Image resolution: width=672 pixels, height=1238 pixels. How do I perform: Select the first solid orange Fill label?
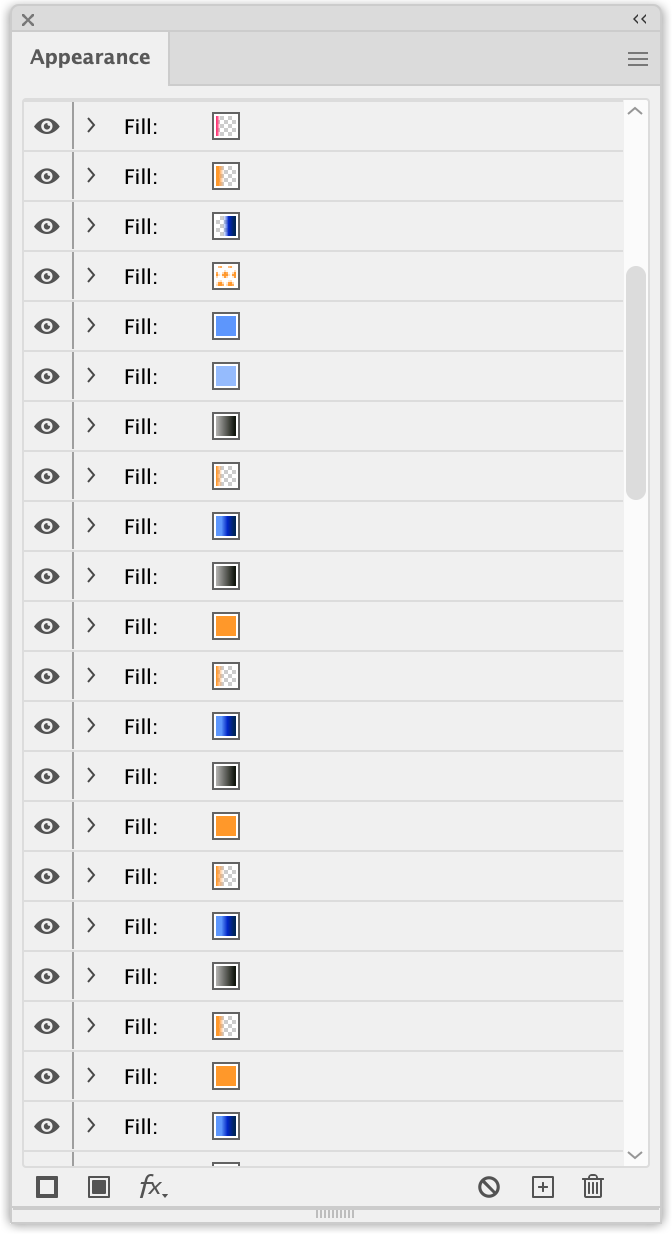point(141,627)
